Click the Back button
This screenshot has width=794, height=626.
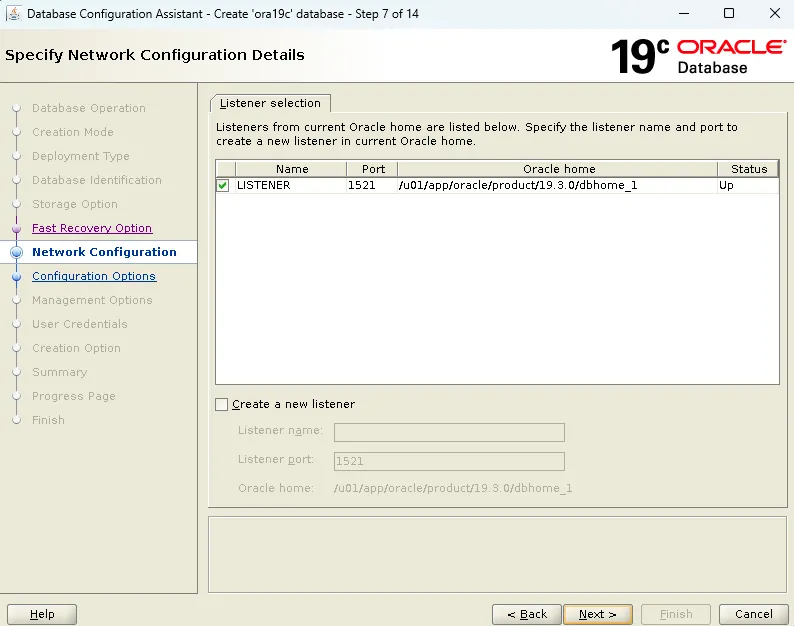(x=527, y=614)
